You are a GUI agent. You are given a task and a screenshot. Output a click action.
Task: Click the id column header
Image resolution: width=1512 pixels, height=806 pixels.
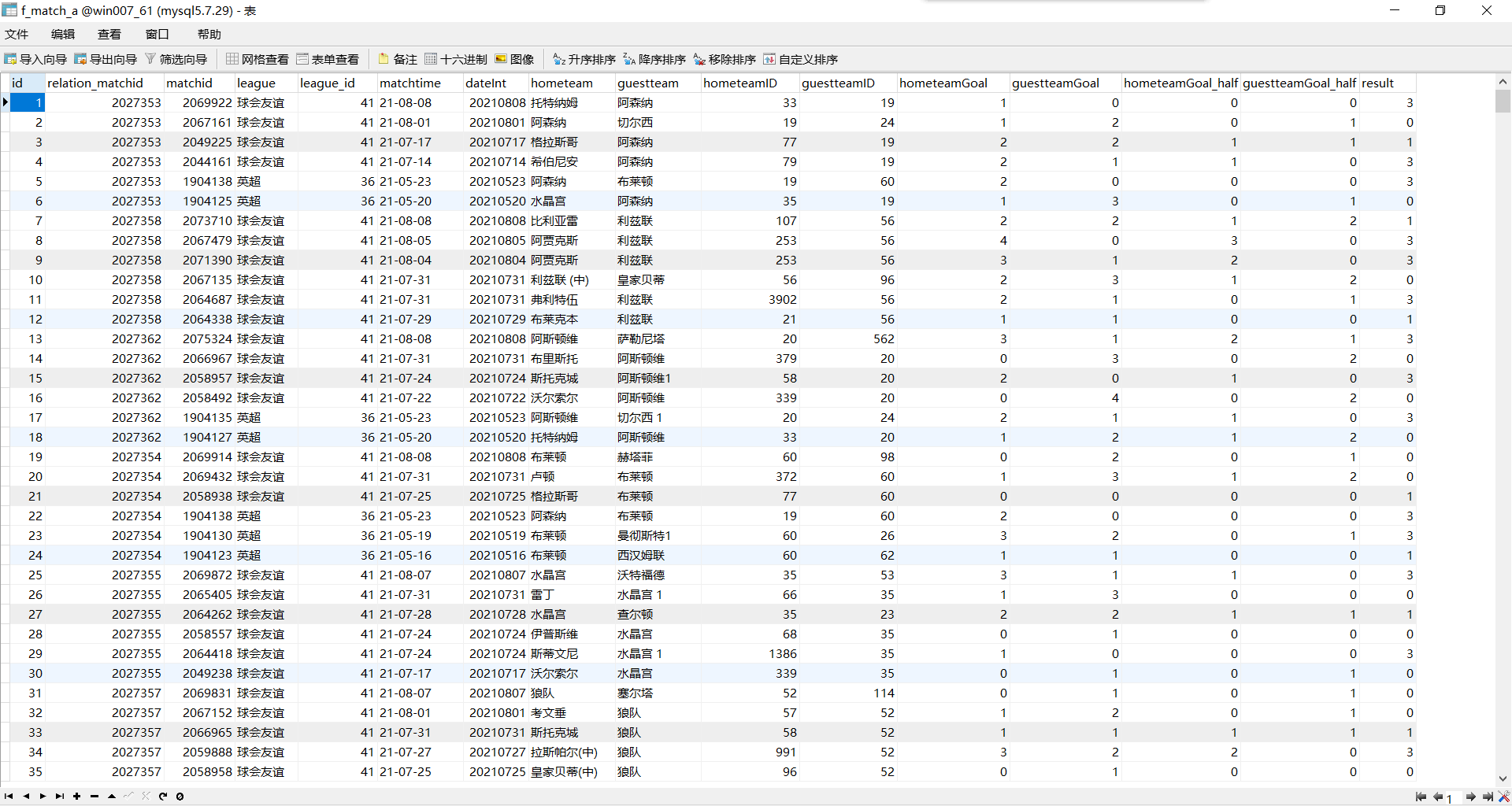28,83
